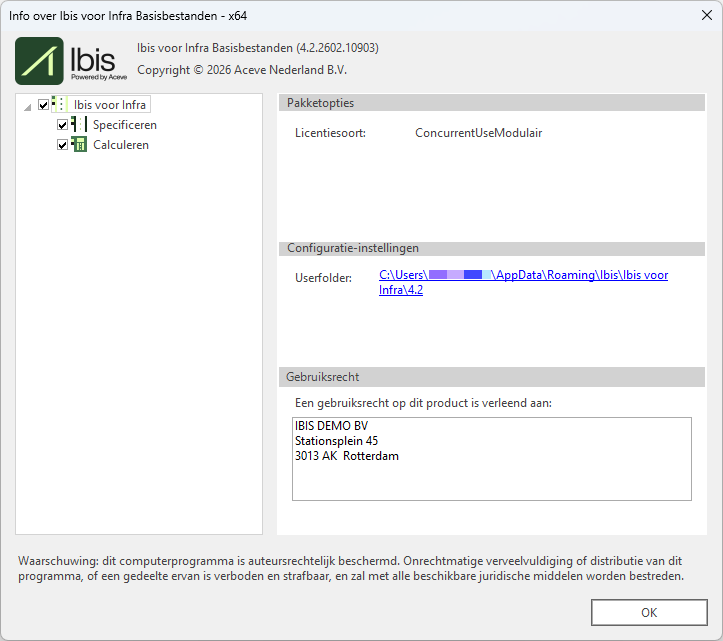Screen dimensions: 723x641
Task: Click the Gebruiksrecht section header
Action: coord(491,377)
